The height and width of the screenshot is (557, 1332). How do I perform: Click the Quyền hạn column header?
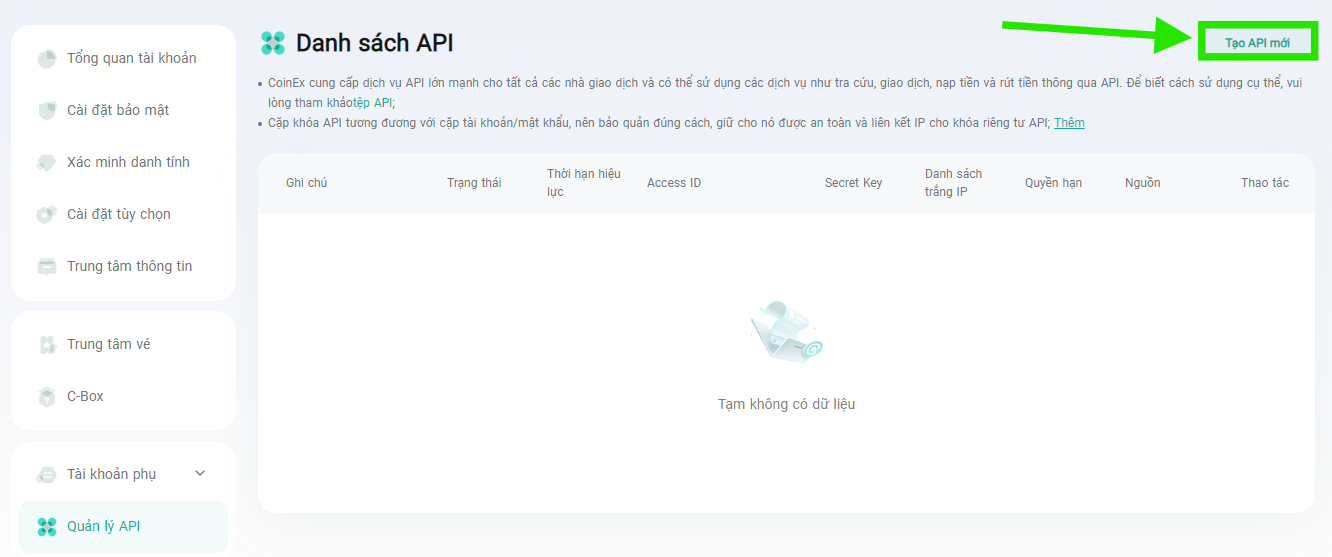[1053, 183]
